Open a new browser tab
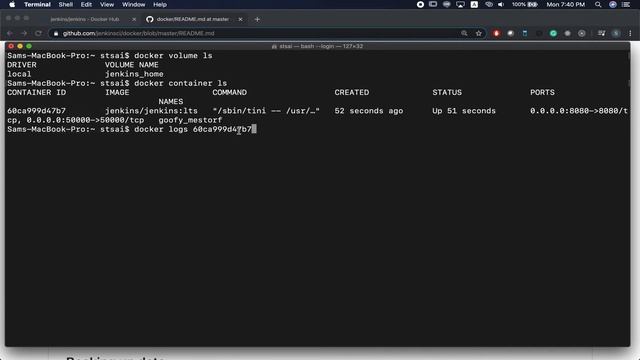Viewport: 640px width, 360px height. tap(257, 19)
